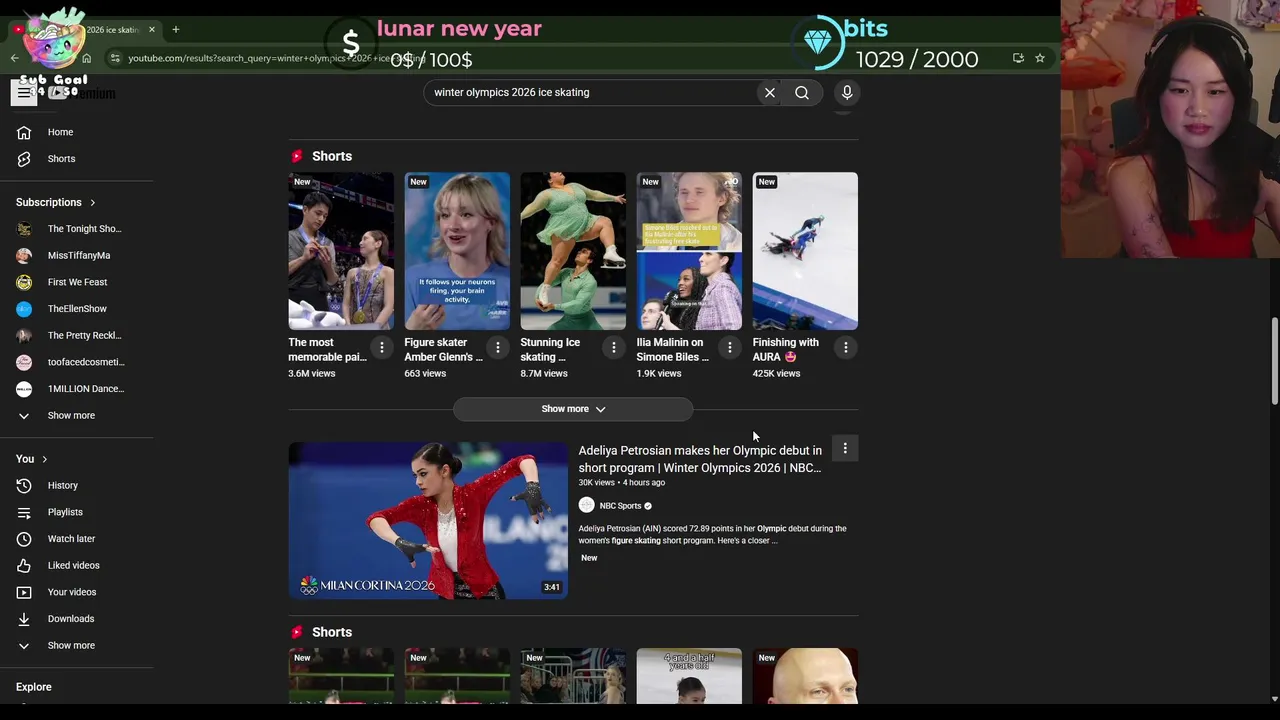
Task: Open options for 'Figure skater Amber Glenn's' short
Action: point(497,347)
